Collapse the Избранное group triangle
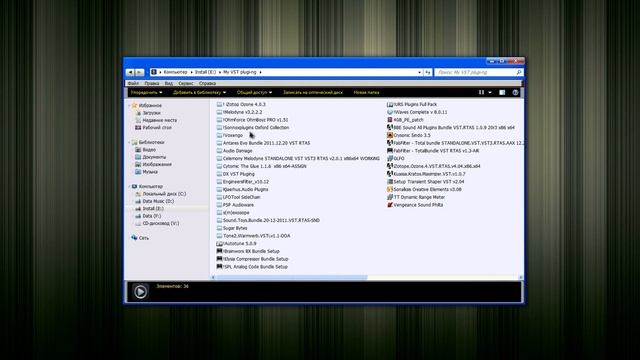 pos(130,106)
